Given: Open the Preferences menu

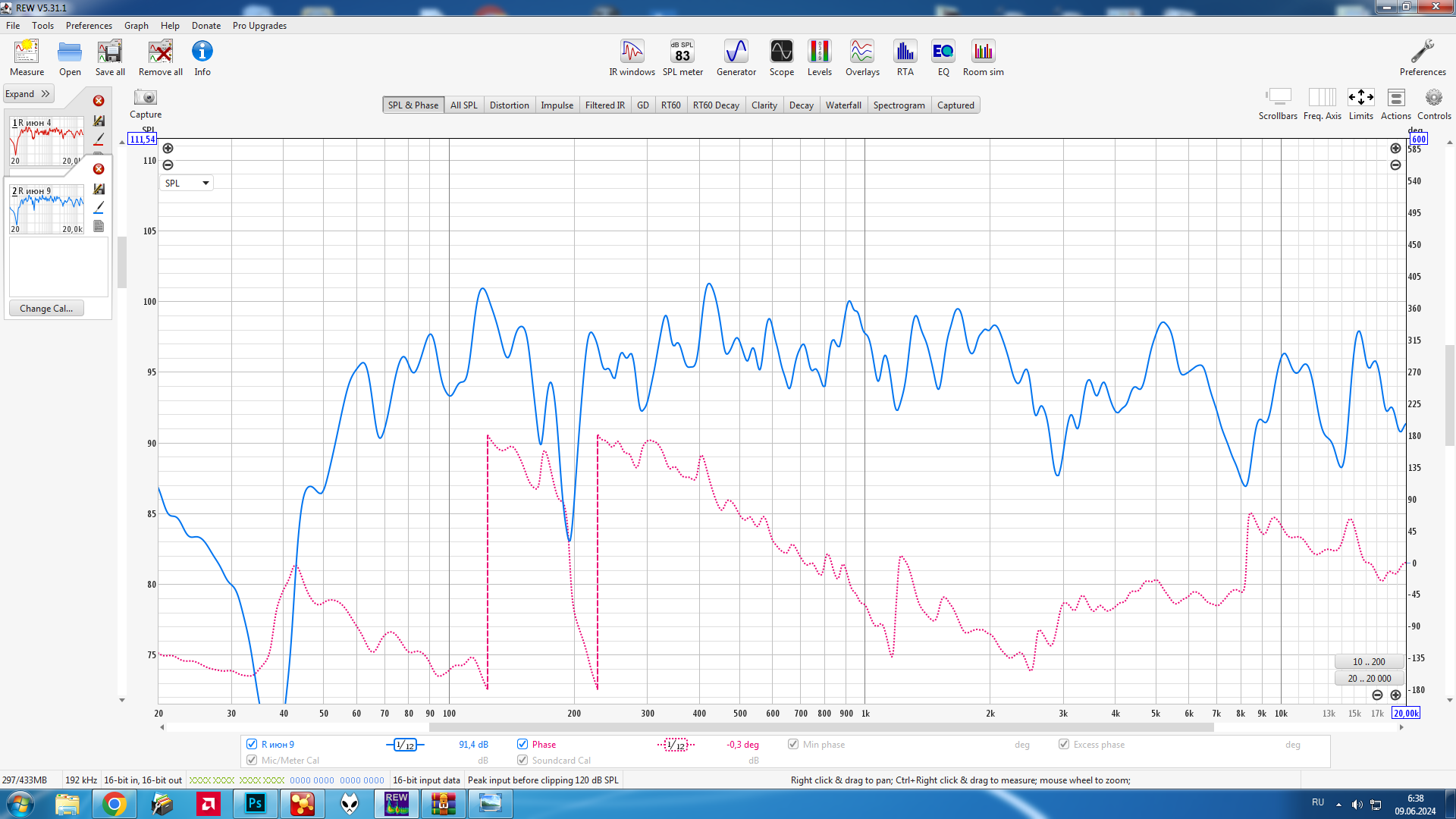Looking at the screenshot, I should point(89,25).
